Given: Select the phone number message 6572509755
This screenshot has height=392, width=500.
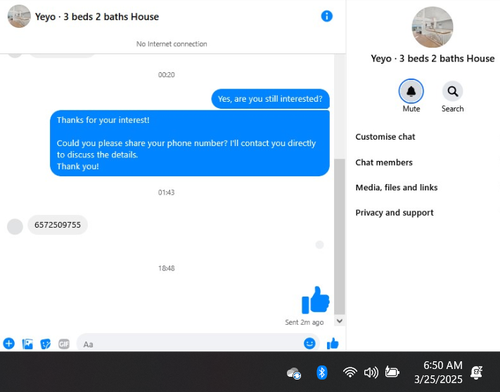Looking at the screenshot, I should pos(58,225).
